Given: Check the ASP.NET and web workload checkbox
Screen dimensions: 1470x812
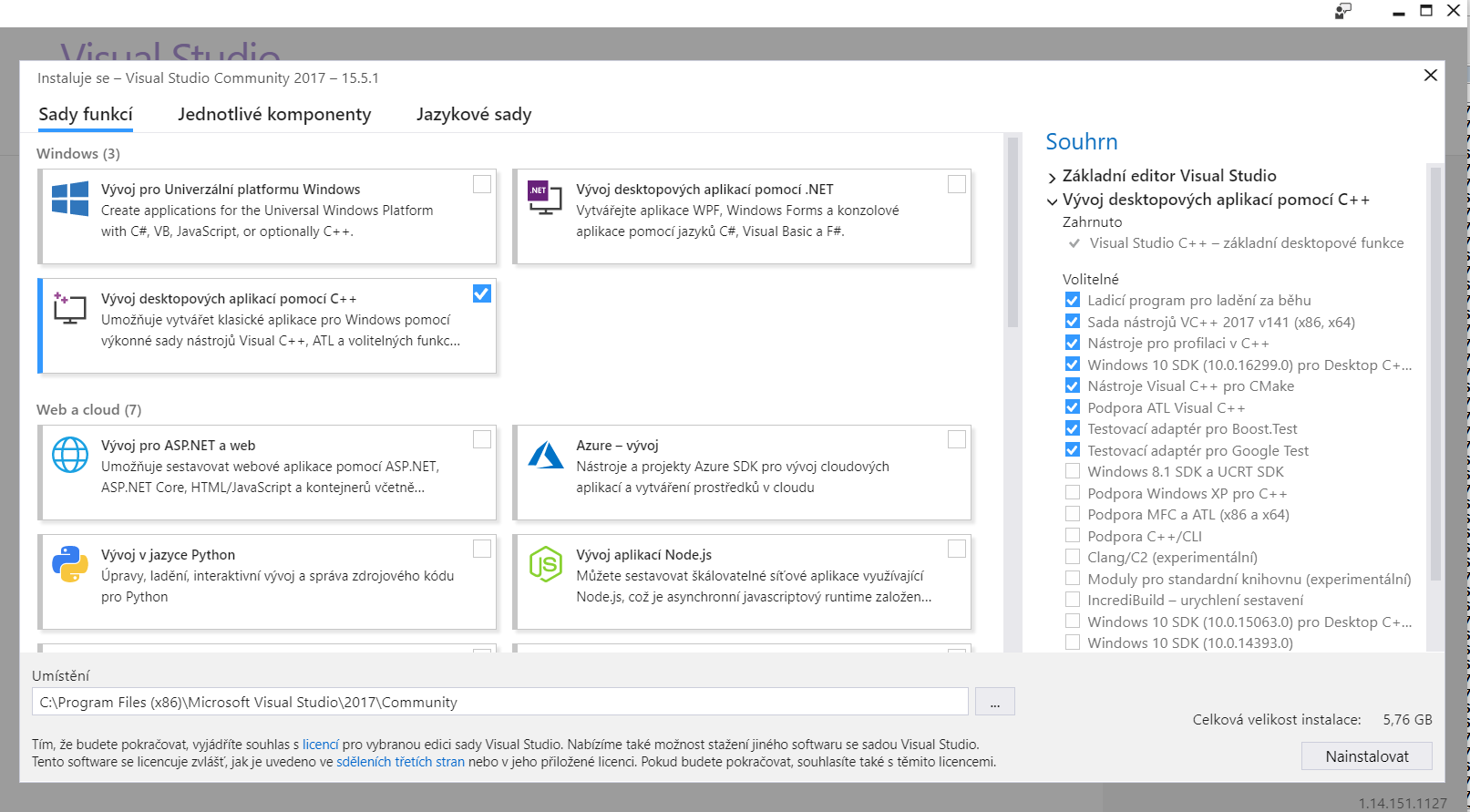Looking at the screenshot, I should point(482,440).
